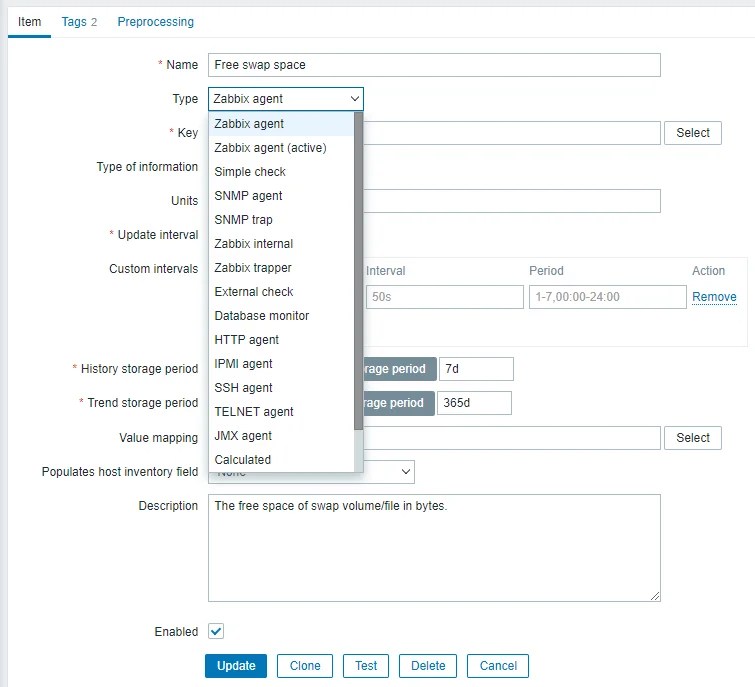Click the Key input field
The width and height of the screenshot is (755, 687).
(x=511, y=133)
